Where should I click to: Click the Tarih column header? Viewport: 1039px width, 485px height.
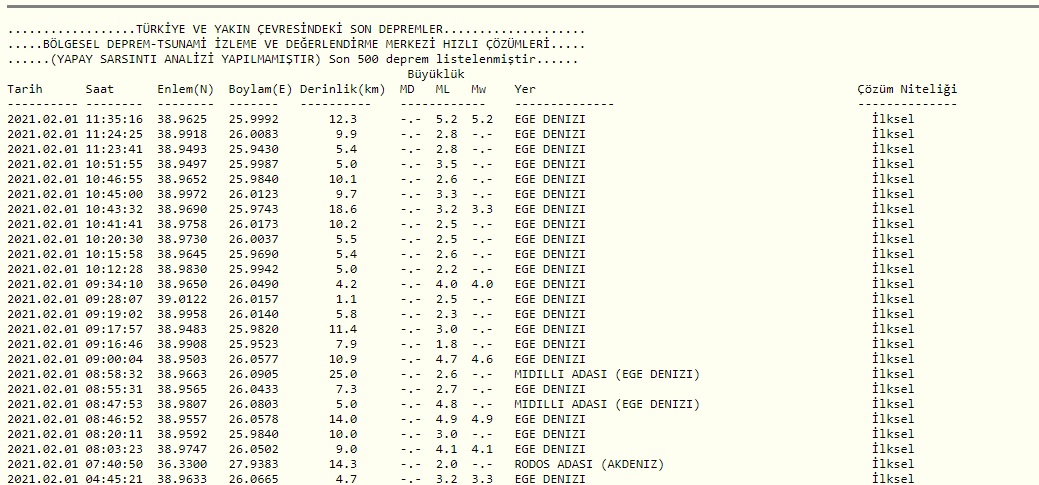click(25, 89)
